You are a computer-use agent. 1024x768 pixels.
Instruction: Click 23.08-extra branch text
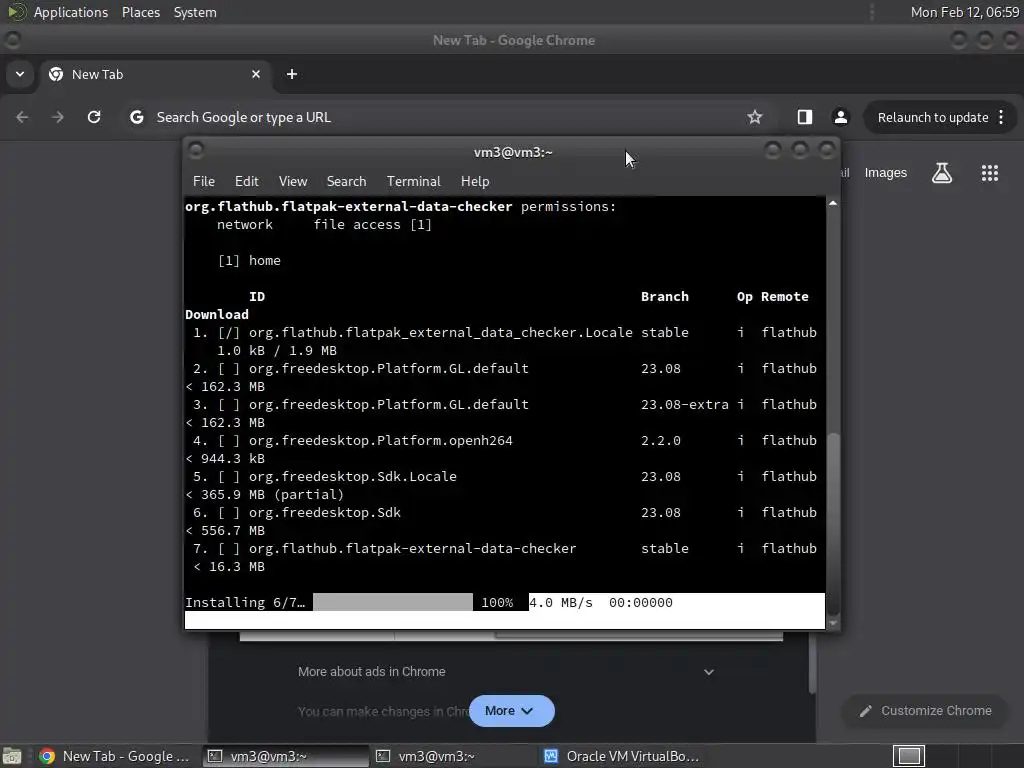tap(684, 405)
